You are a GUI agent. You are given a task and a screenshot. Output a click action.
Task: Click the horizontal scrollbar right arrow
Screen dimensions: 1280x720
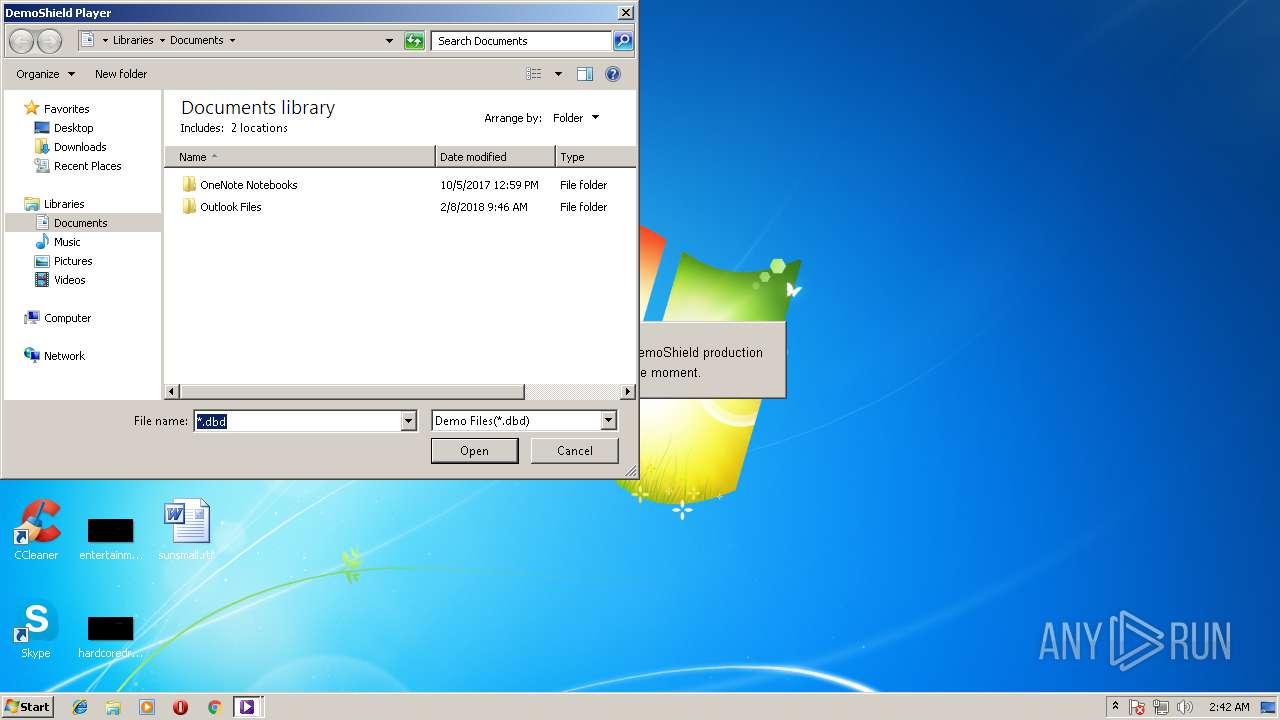point(628,392)
